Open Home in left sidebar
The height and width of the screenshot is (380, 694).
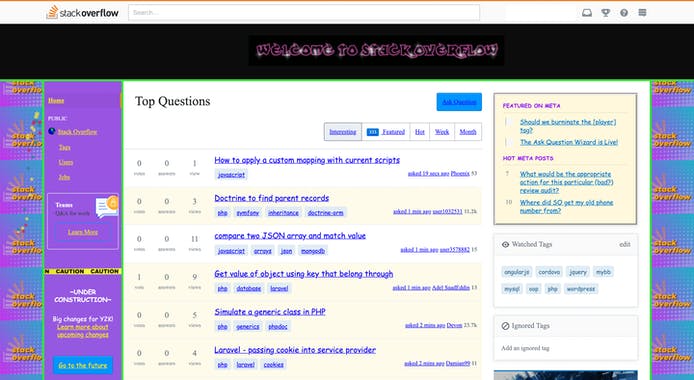click(56, 100)
